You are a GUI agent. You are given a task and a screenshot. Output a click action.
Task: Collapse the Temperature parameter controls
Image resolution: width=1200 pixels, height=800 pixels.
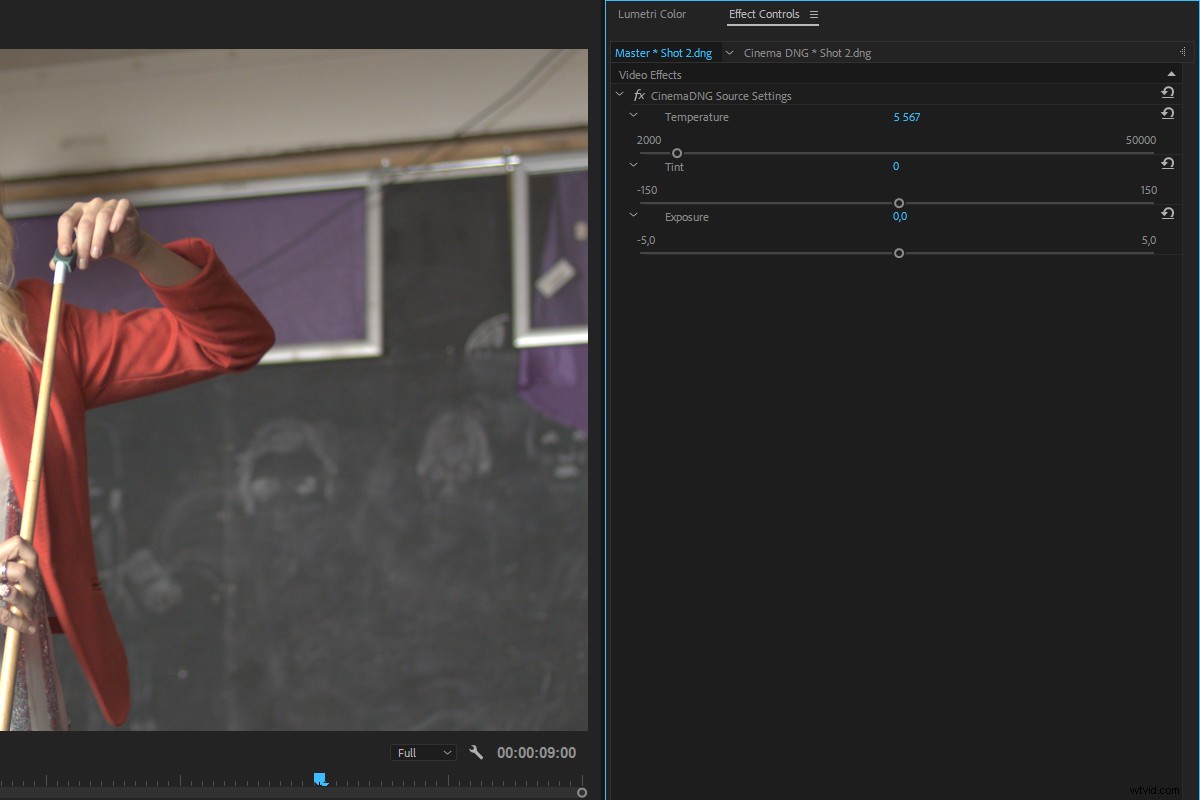coord(633,115)
